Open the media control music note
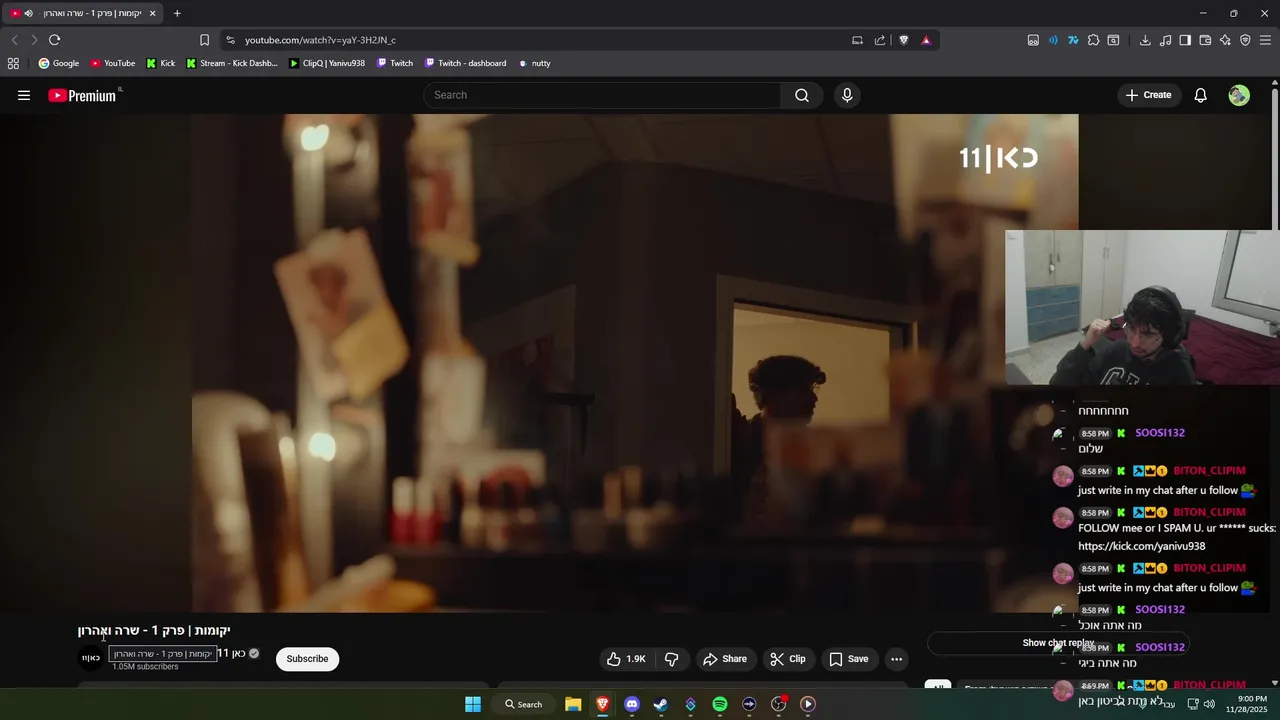Image resolution: width=1280 pixels, height=720 pixels. click(1165, 40)
